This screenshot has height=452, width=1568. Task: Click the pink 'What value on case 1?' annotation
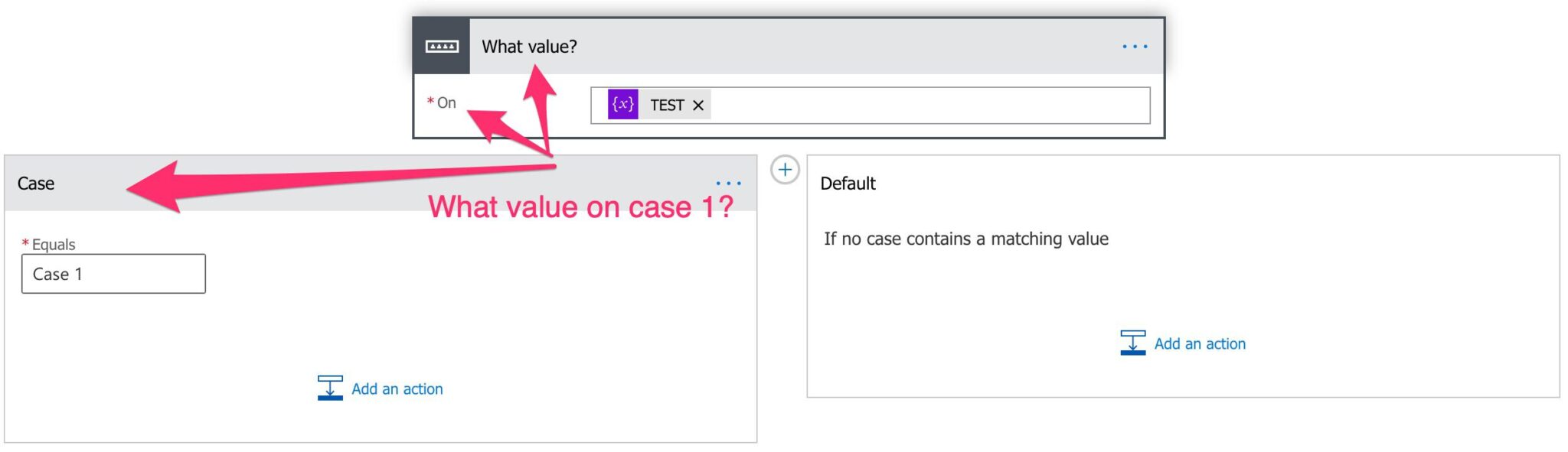point(580,207)
